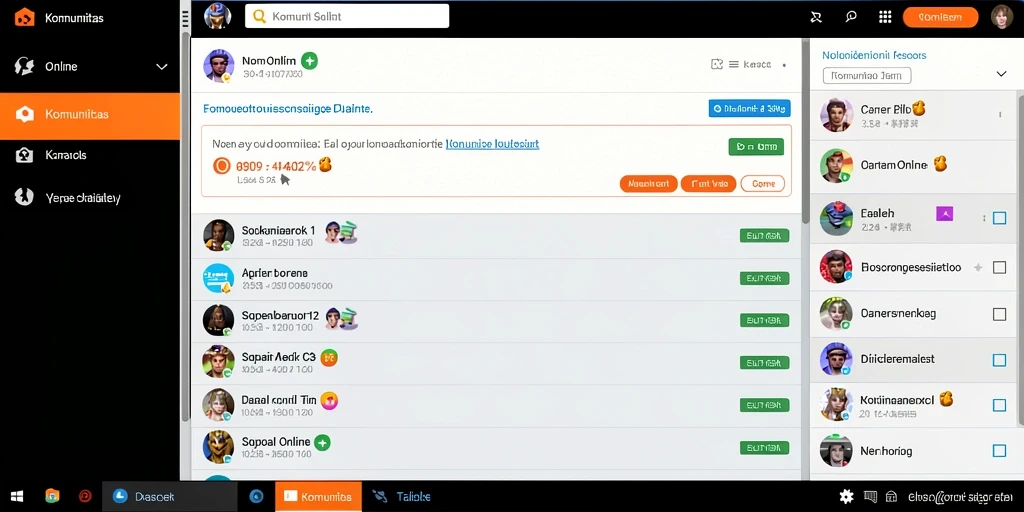The width and height of the screenshot is (1024, 512).
Task: Follow the Komunise loutesart link
Action: point(492,144)
